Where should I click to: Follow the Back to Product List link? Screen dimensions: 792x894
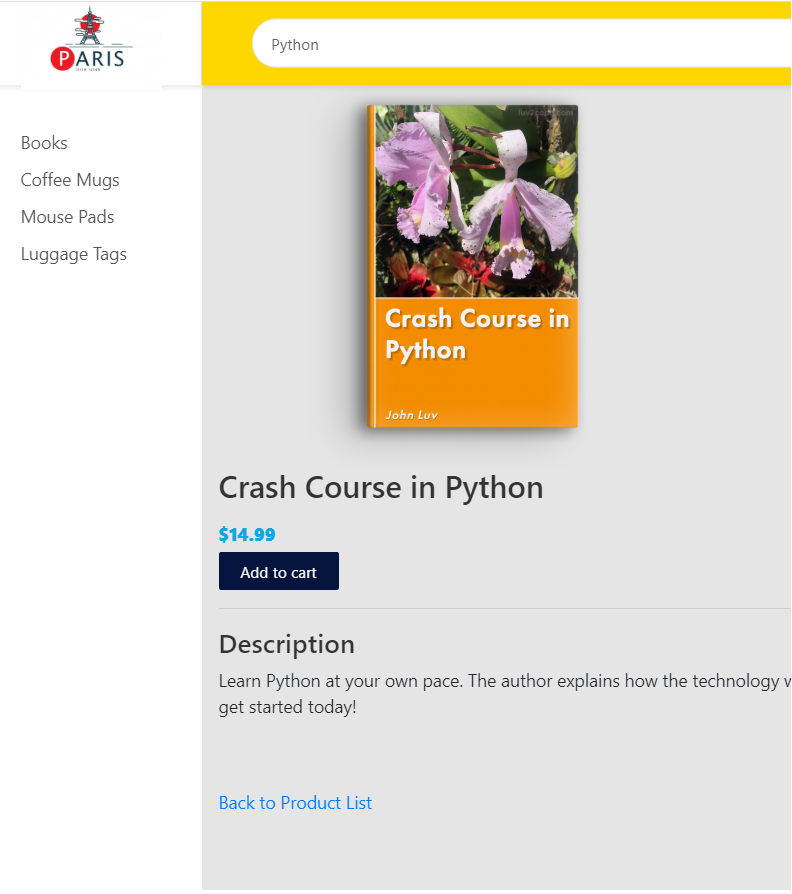click(295, 803)
